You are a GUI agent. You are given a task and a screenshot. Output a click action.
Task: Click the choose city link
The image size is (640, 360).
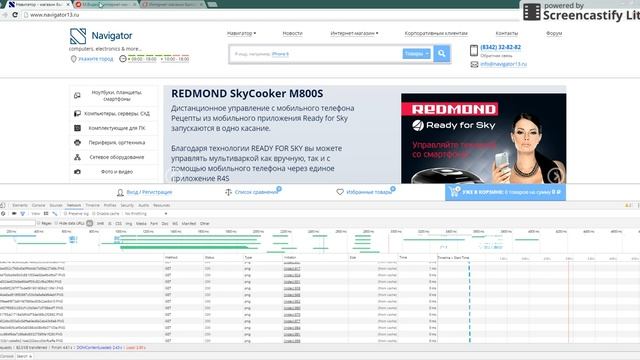point(96,59)
